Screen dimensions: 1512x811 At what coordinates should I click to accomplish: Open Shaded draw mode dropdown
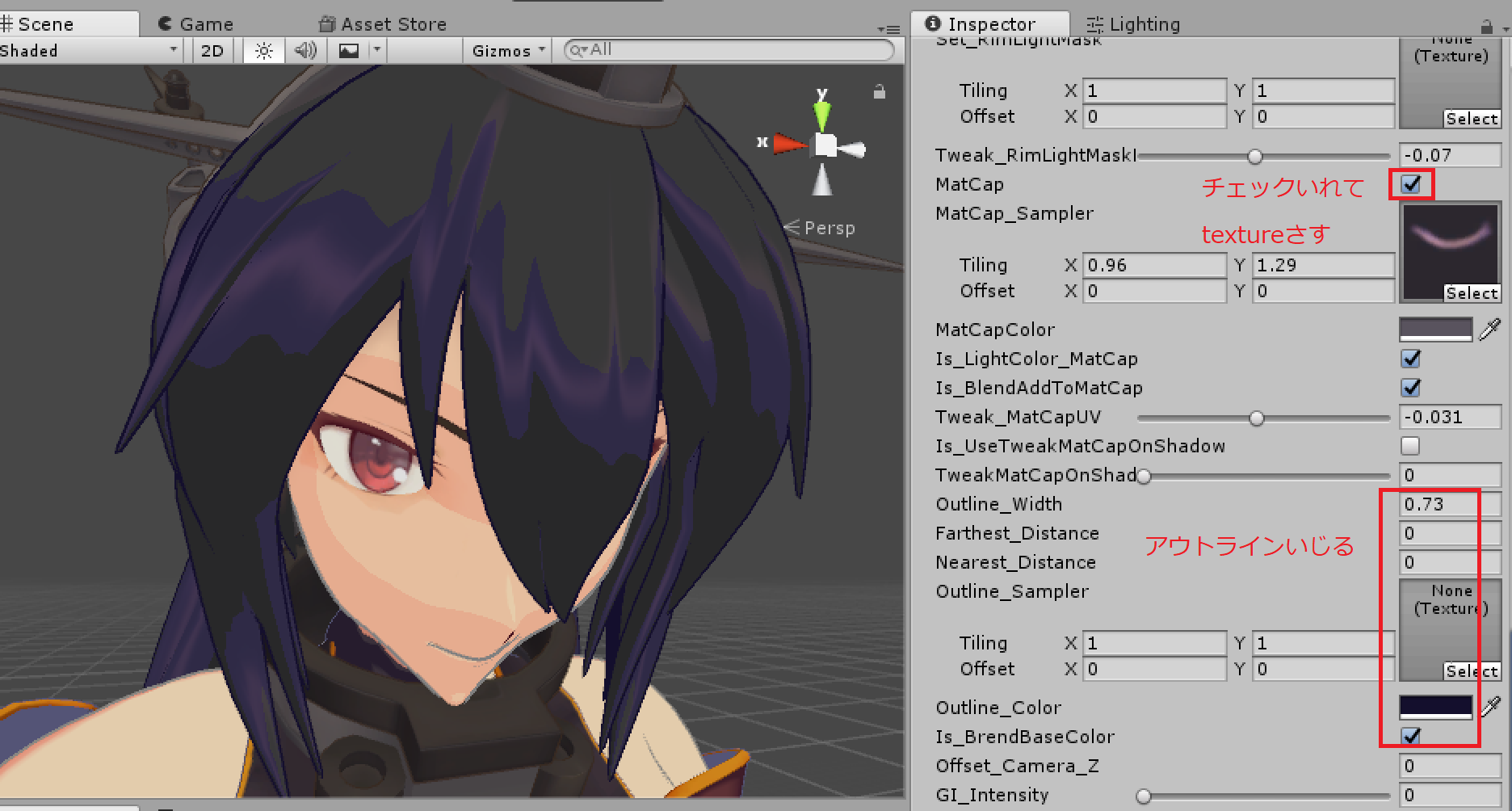pyautogui.click(x=89, y=51)
